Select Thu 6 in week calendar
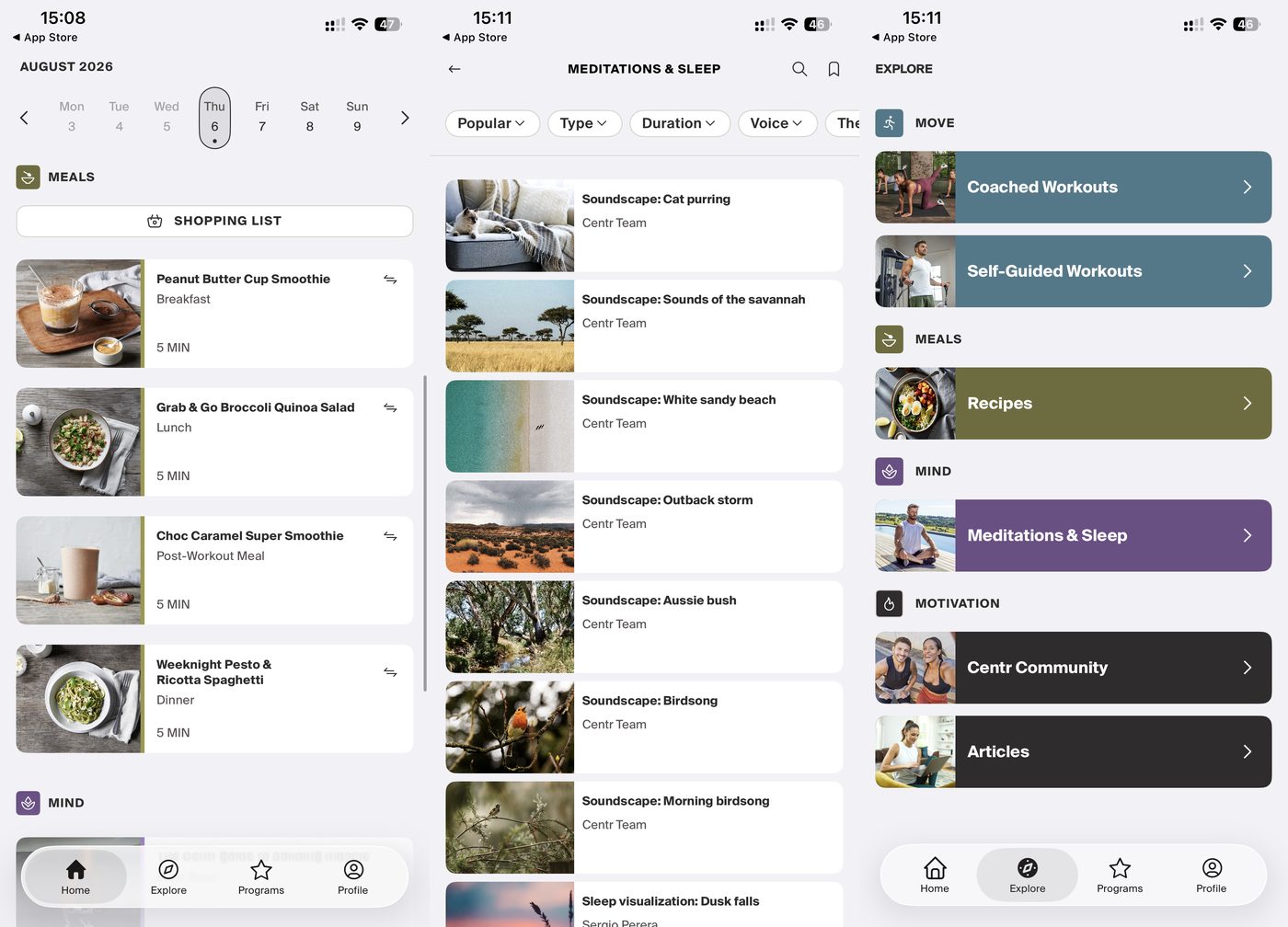This screenshot has height=927, width=1288. click(x=214, y=118)
